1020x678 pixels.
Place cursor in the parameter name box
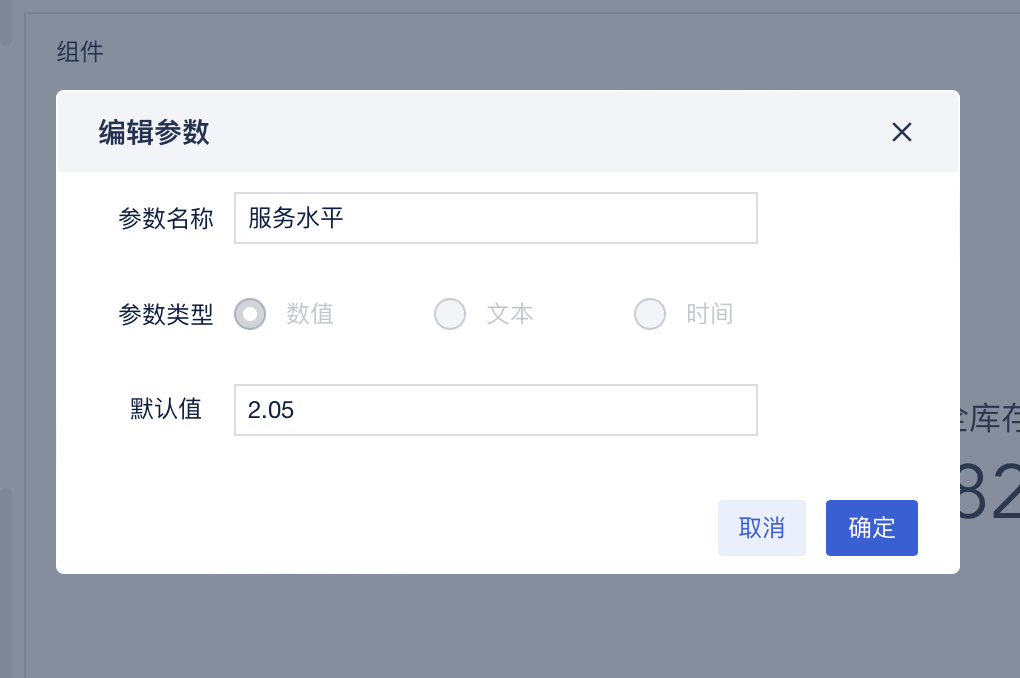(x=495, y=218)
